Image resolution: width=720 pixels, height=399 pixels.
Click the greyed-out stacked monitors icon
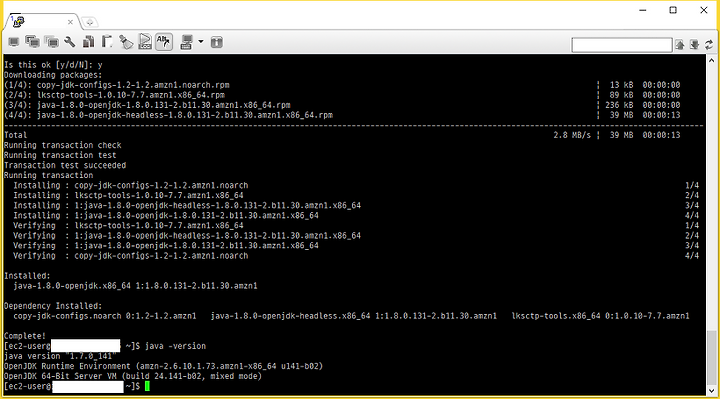pos(52,42)
